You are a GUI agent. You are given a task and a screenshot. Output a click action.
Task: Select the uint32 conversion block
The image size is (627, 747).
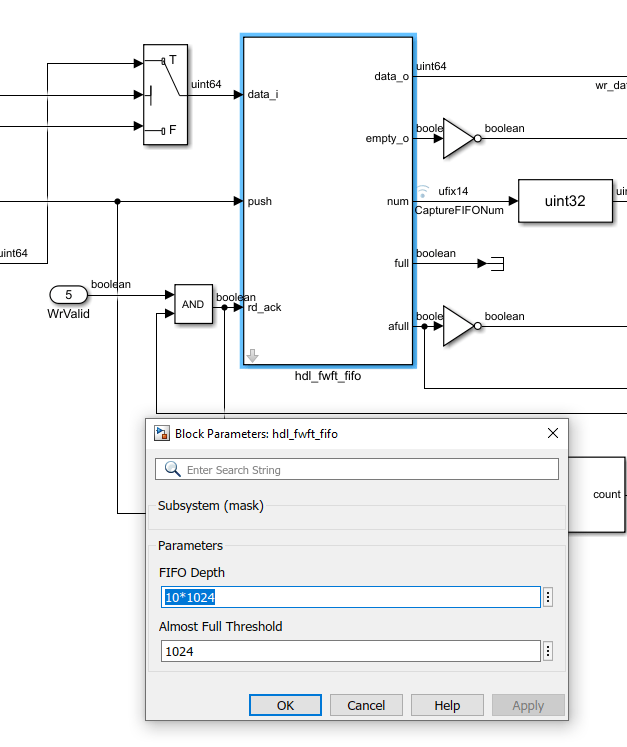(565, 201)
